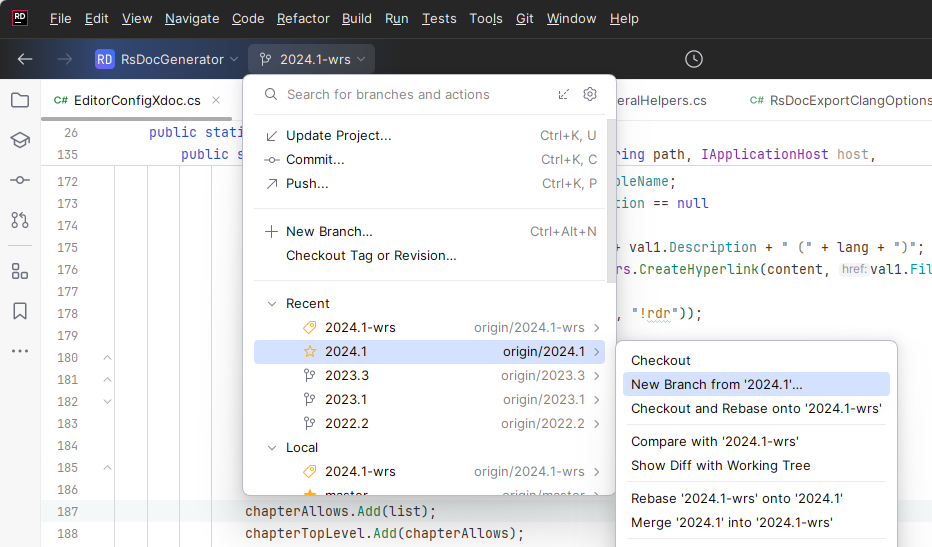Open the Pull Requests tool window icon

(19, 220)
